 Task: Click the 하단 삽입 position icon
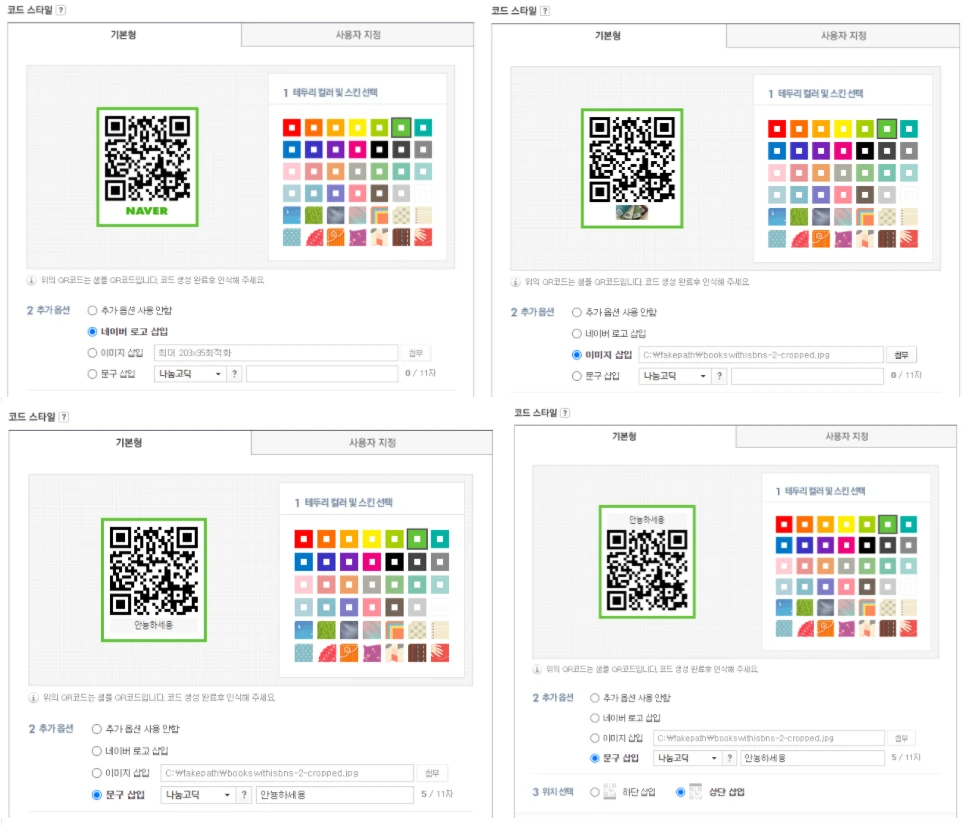tap(609, 791)
